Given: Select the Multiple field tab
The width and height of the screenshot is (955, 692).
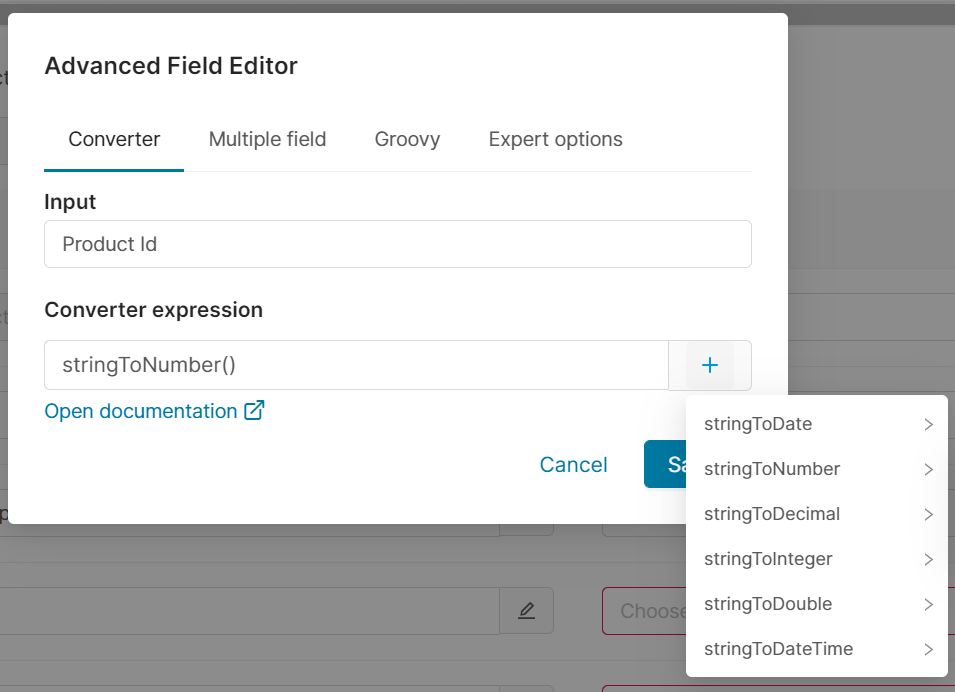Looking at the screenshot, I should tap(267, 139).
